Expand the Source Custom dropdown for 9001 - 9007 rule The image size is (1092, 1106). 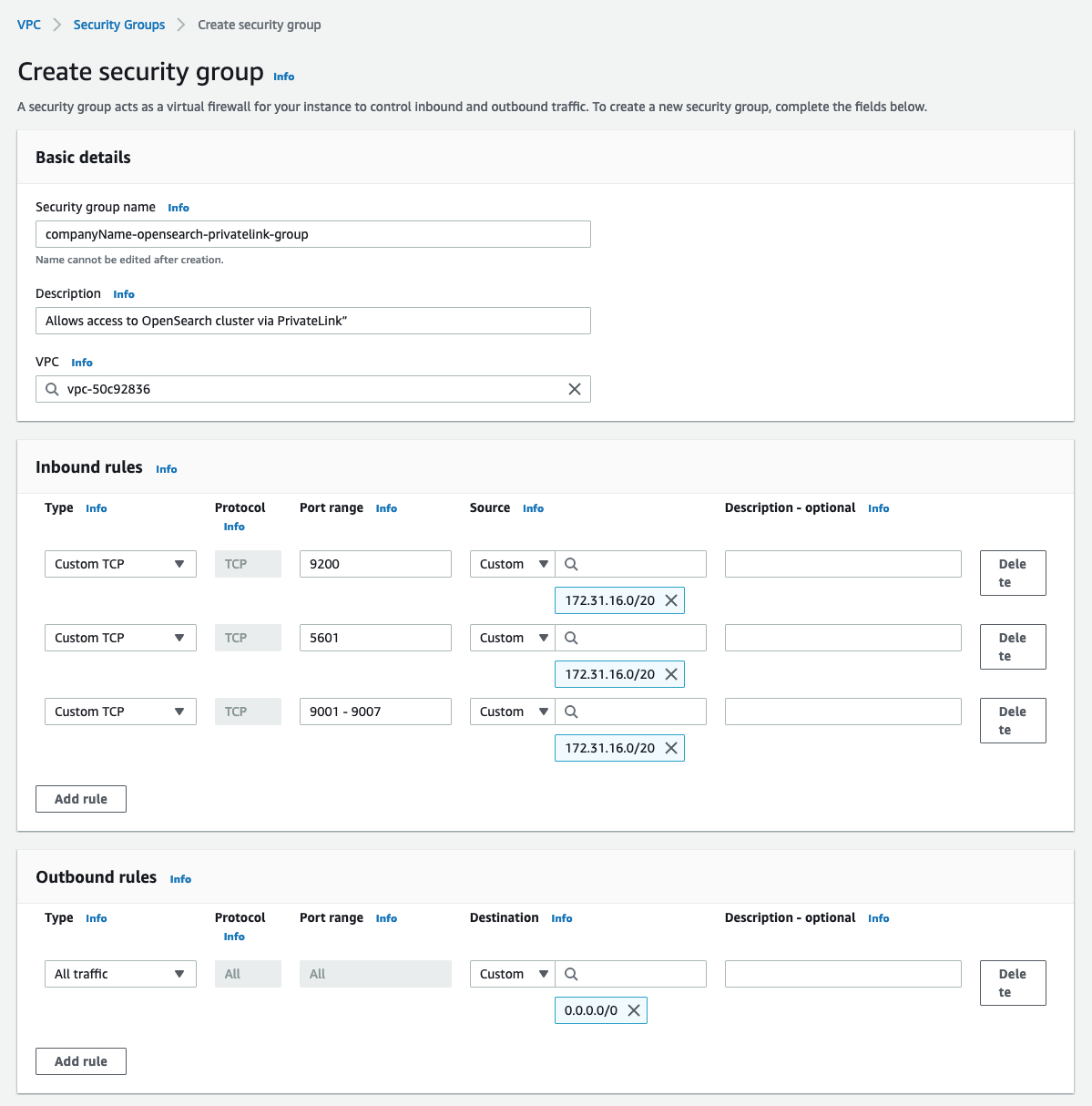pos(513,712)
